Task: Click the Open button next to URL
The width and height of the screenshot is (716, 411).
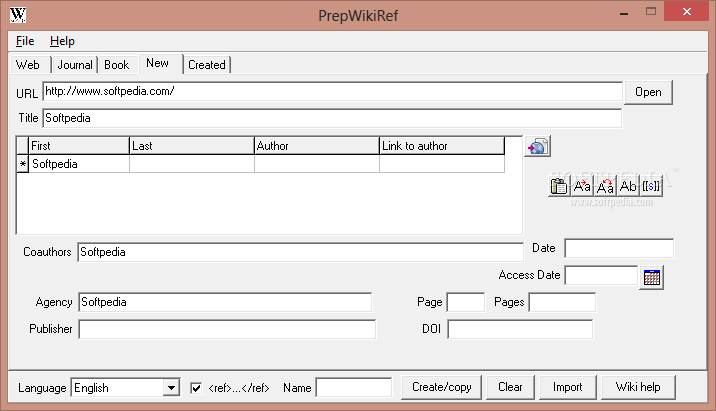Action: (x=648, y=92)
